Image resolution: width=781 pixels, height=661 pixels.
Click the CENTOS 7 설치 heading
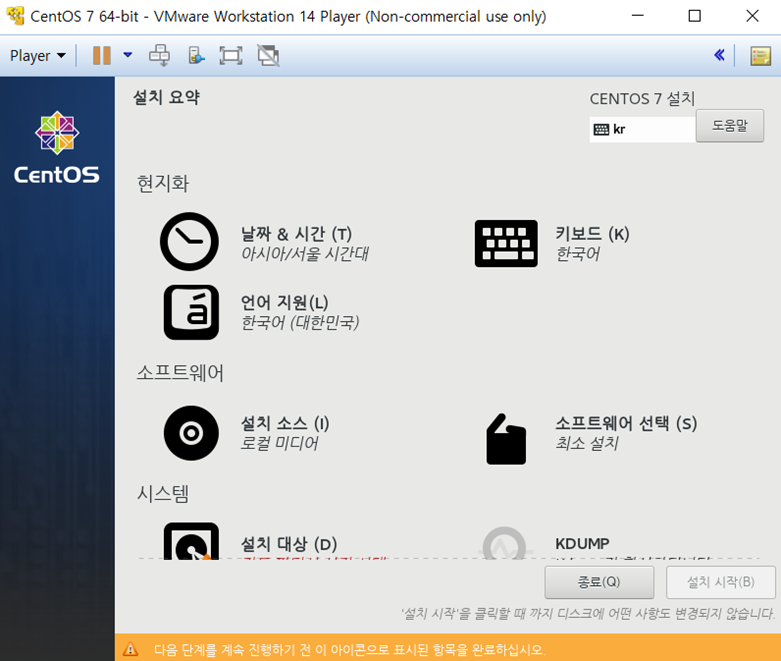(x=642, y=99)
